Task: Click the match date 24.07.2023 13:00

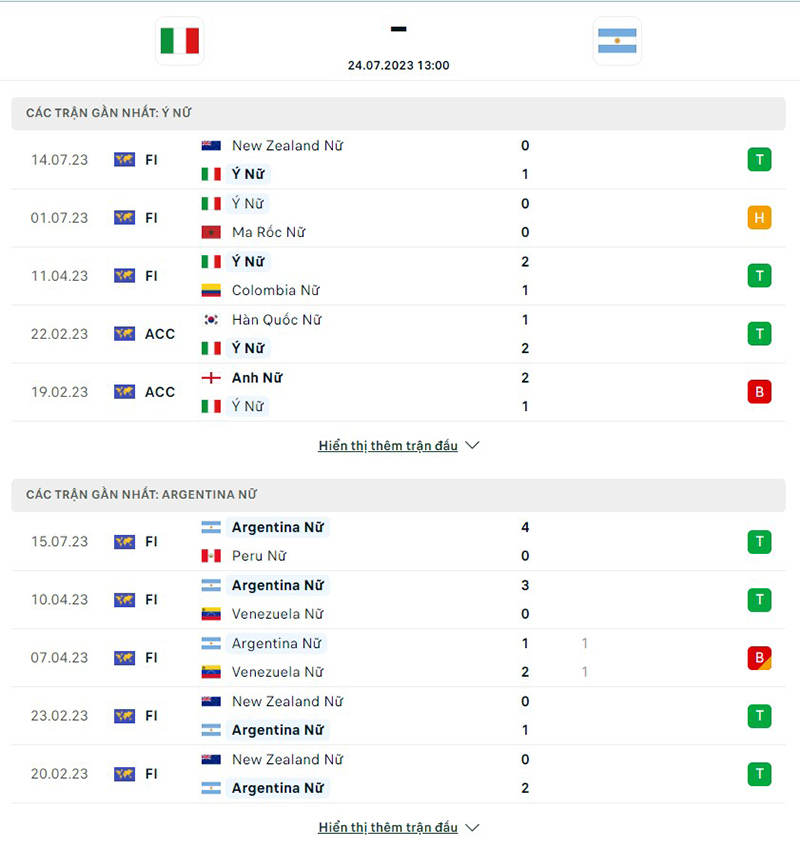Action: pos(399,66)
